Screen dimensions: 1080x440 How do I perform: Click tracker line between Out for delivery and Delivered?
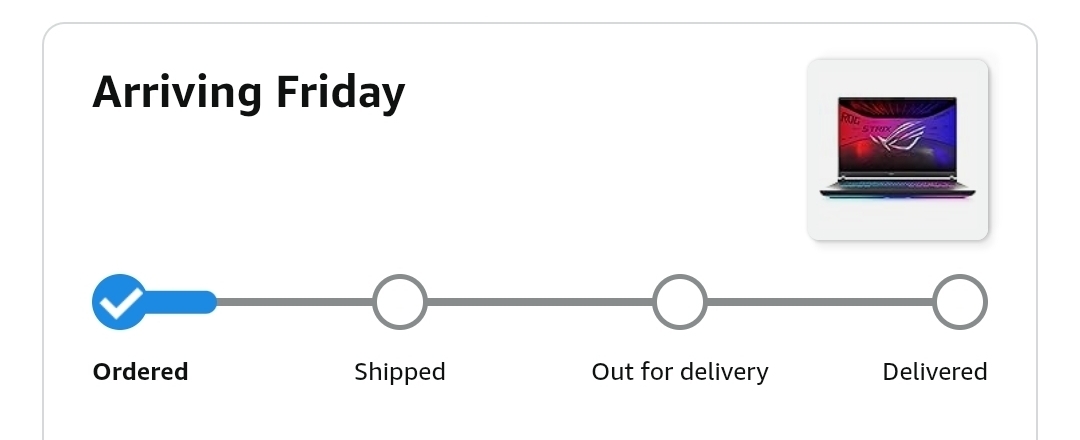820,302
